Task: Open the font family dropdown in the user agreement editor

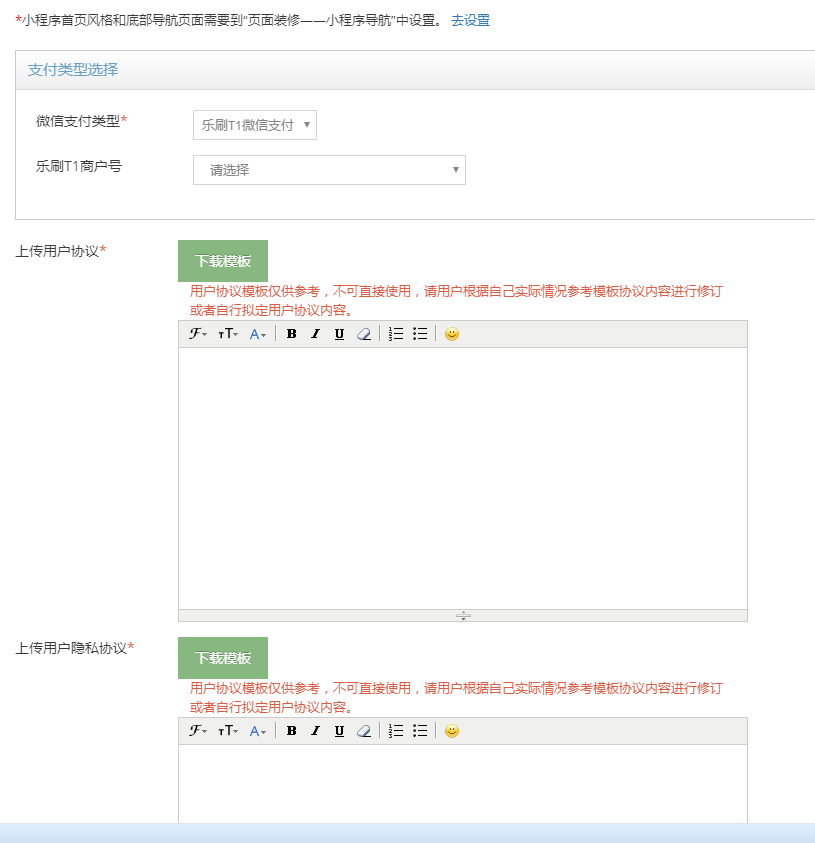Action: [x=198, y=334]
